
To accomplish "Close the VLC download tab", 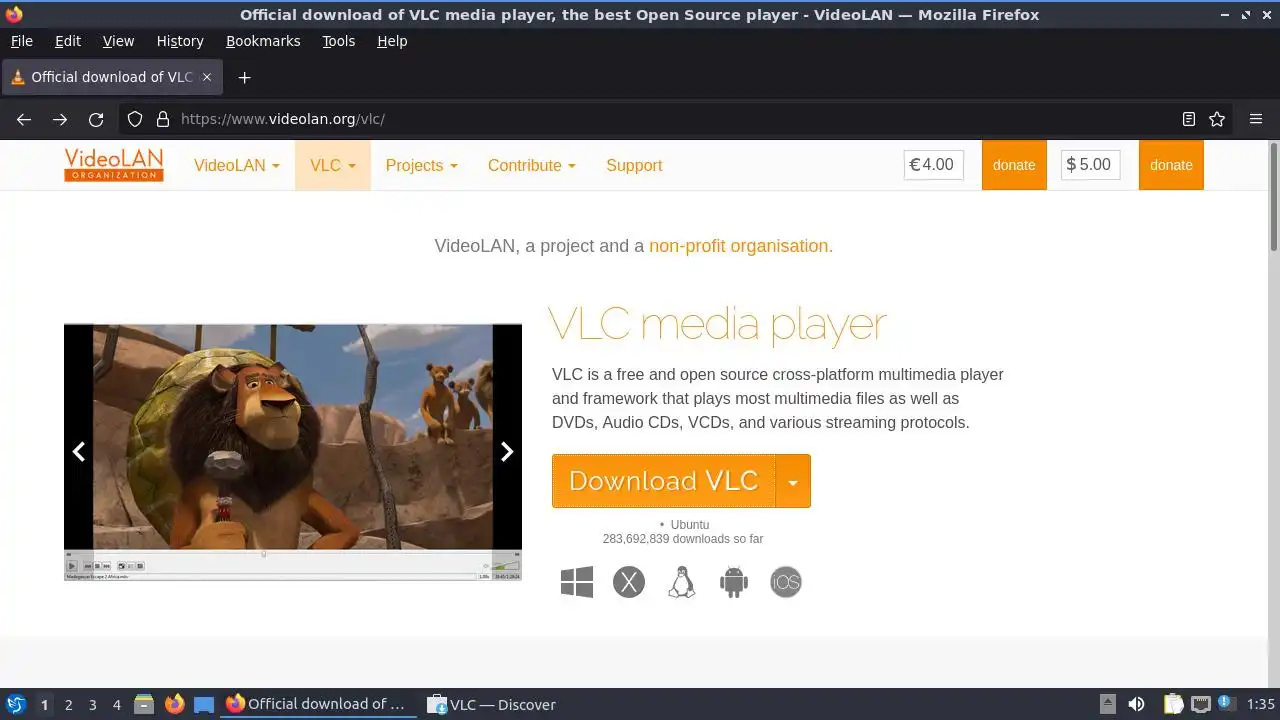I will tap(207, 77).
